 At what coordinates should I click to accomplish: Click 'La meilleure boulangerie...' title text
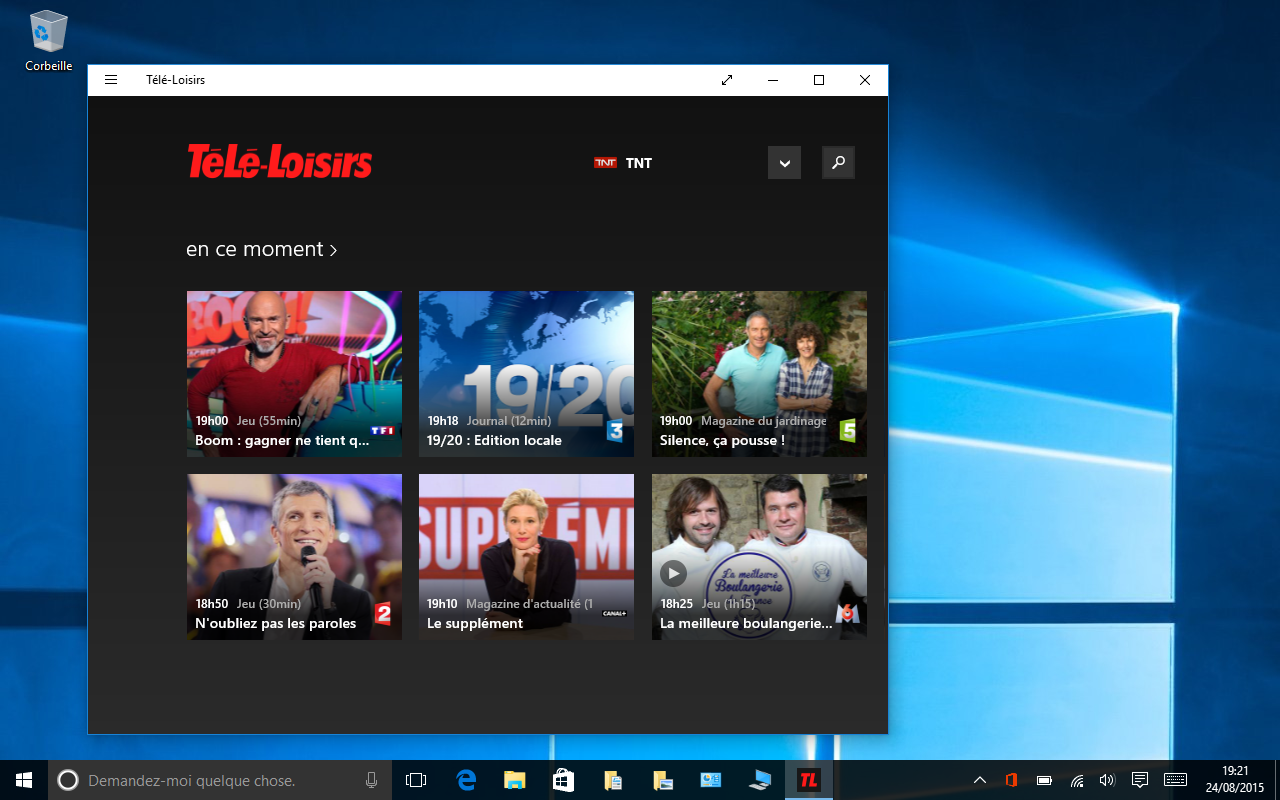click(746, 623)
